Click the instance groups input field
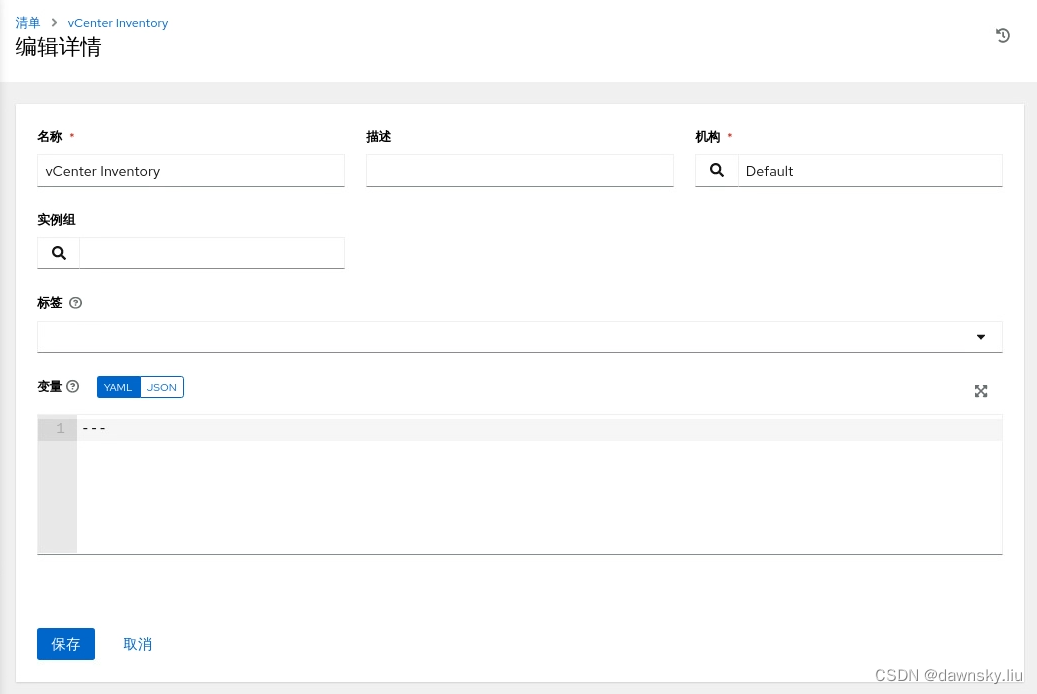1037x694 pixels. click(x=212, y=253)
